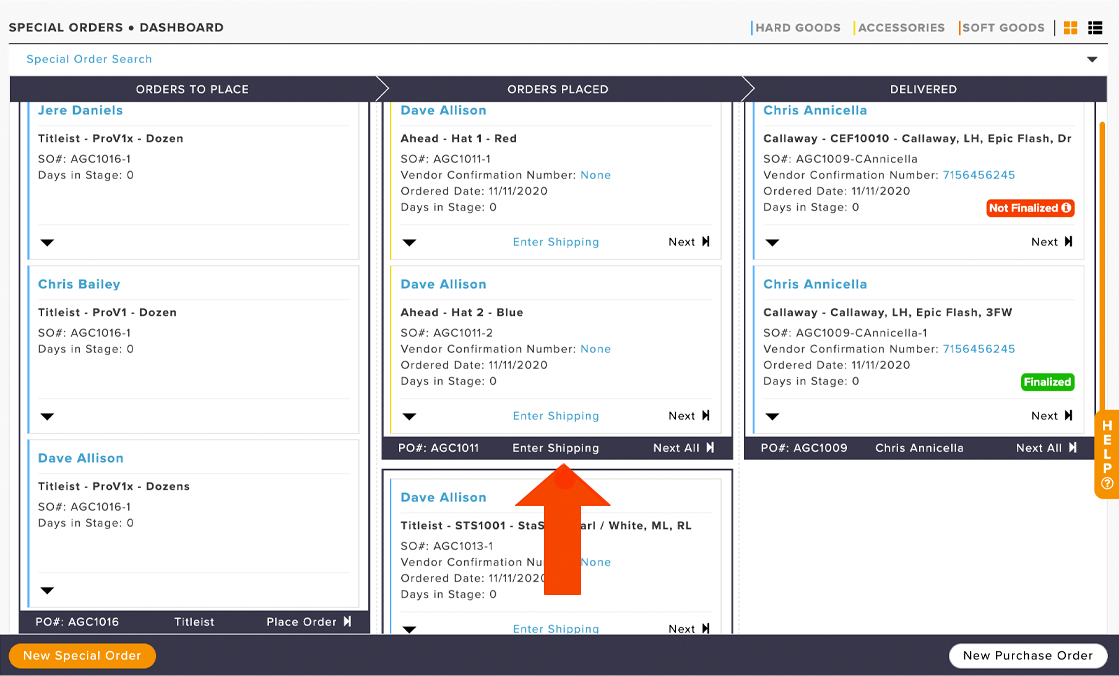Switch to grid view layout
Viewport: 1119px width, 676px height.
[1070, 28]
